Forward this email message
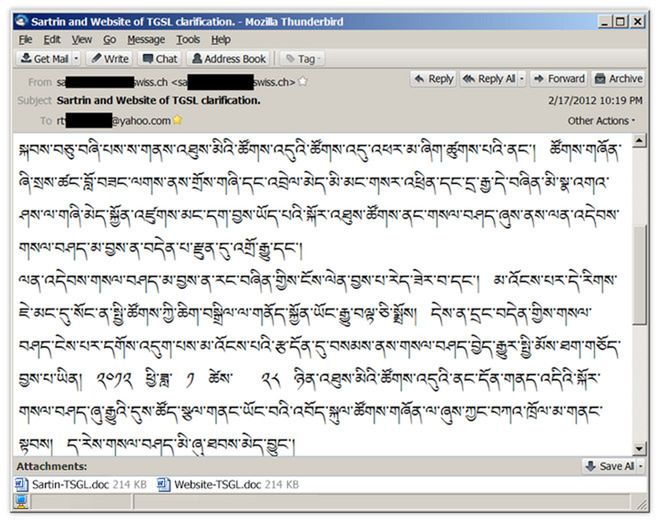 (559, 79)
